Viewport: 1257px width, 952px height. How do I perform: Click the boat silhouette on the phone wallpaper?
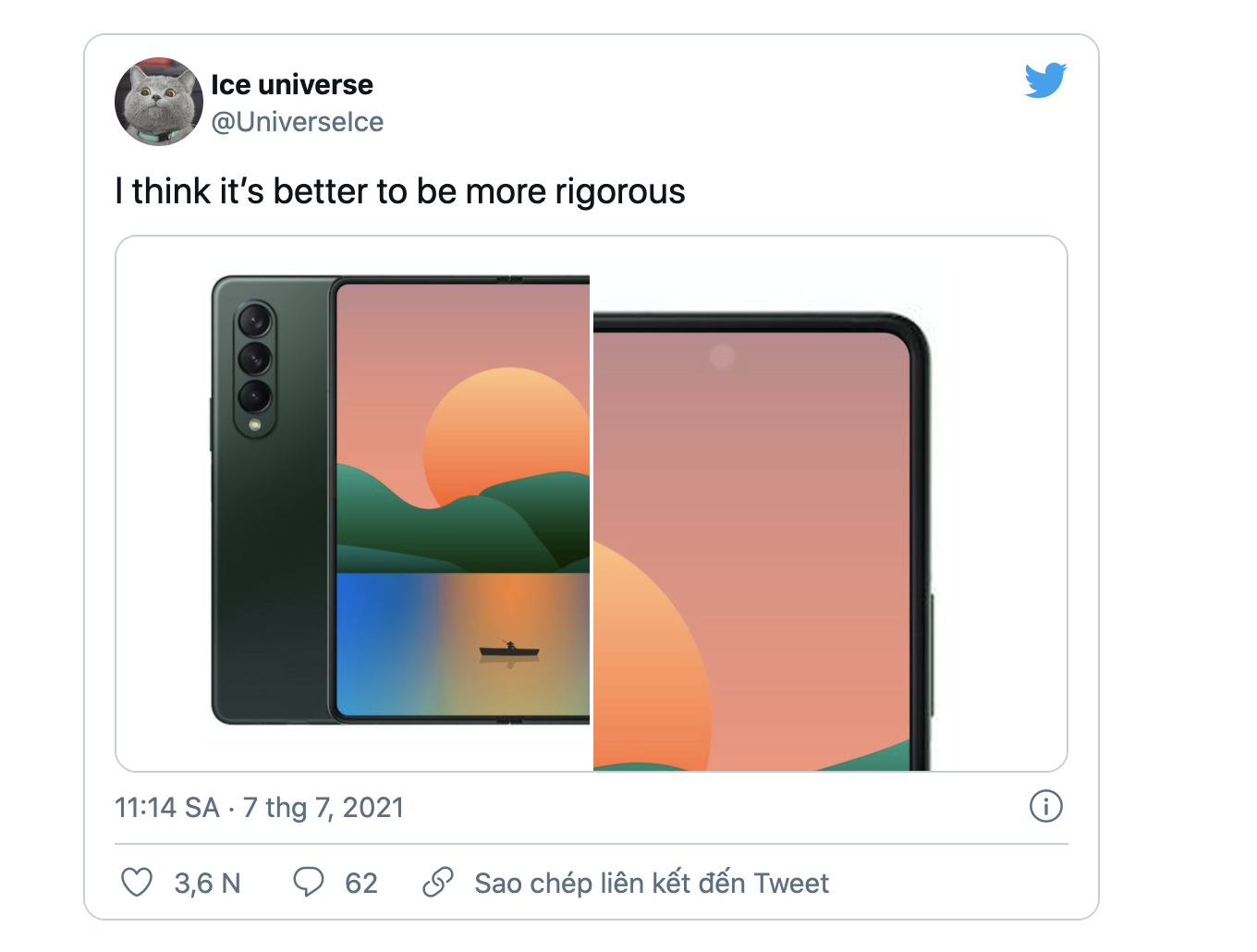pyautogui.click(x=508, y=652)
